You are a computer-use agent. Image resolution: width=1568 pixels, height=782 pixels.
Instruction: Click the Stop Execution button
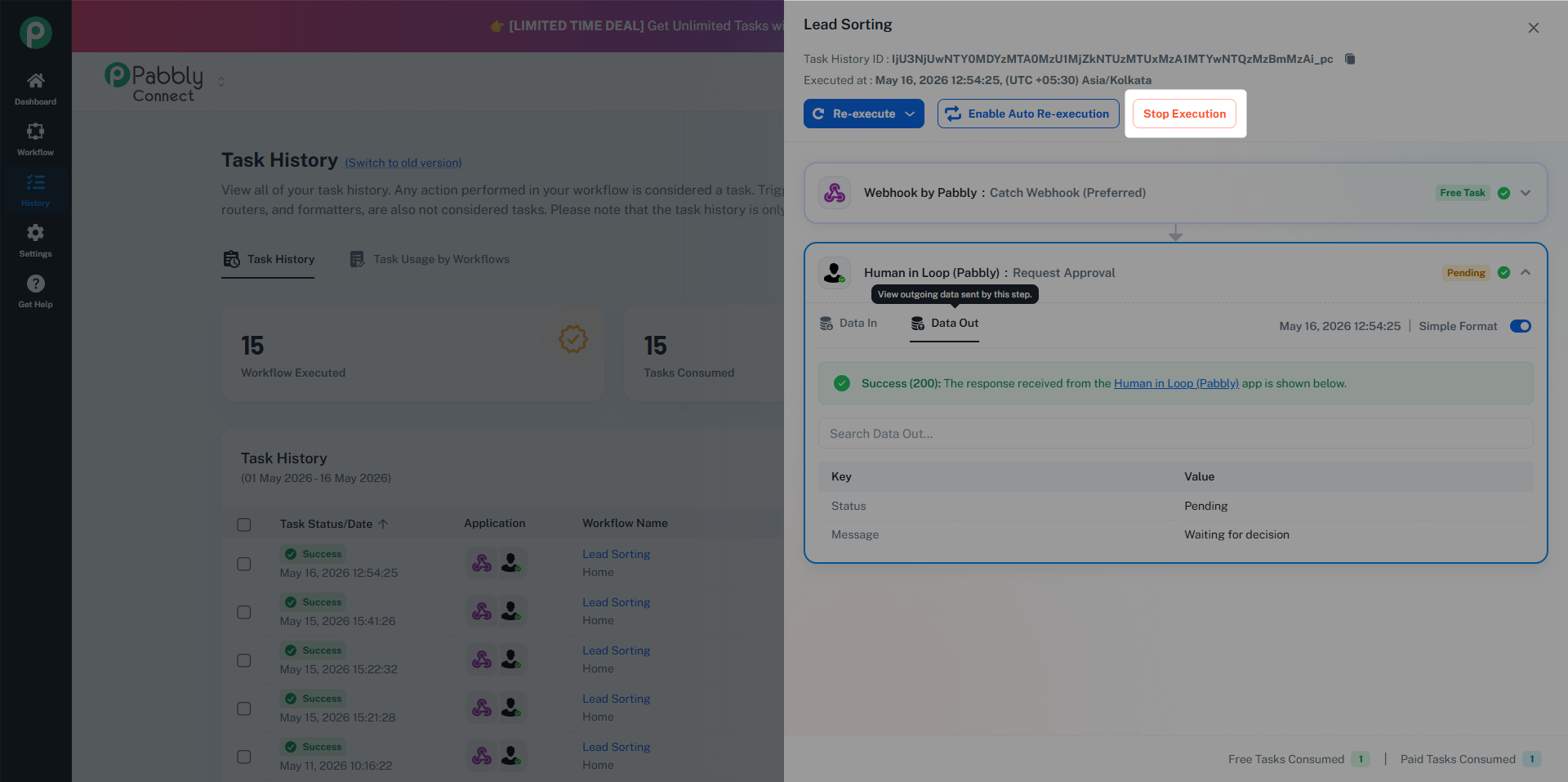[x=1184, y=114]
